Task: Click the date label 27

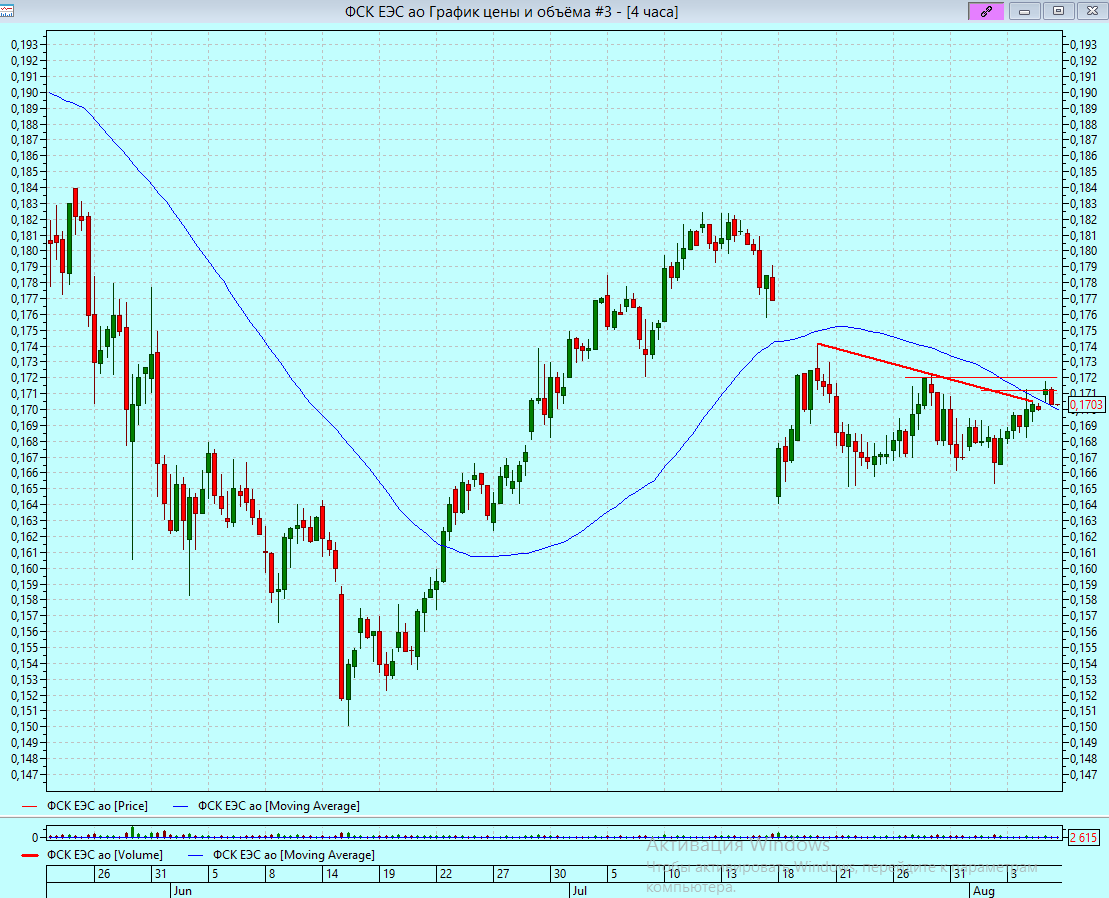Action: pyautogui.click(x=503, y=873)
